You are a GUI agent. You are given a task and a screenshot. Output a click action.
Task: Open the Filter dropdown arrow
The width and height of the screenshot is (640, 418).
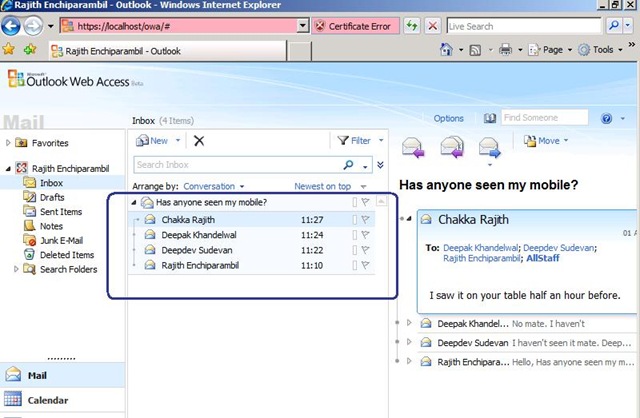[x=381, y=140]
